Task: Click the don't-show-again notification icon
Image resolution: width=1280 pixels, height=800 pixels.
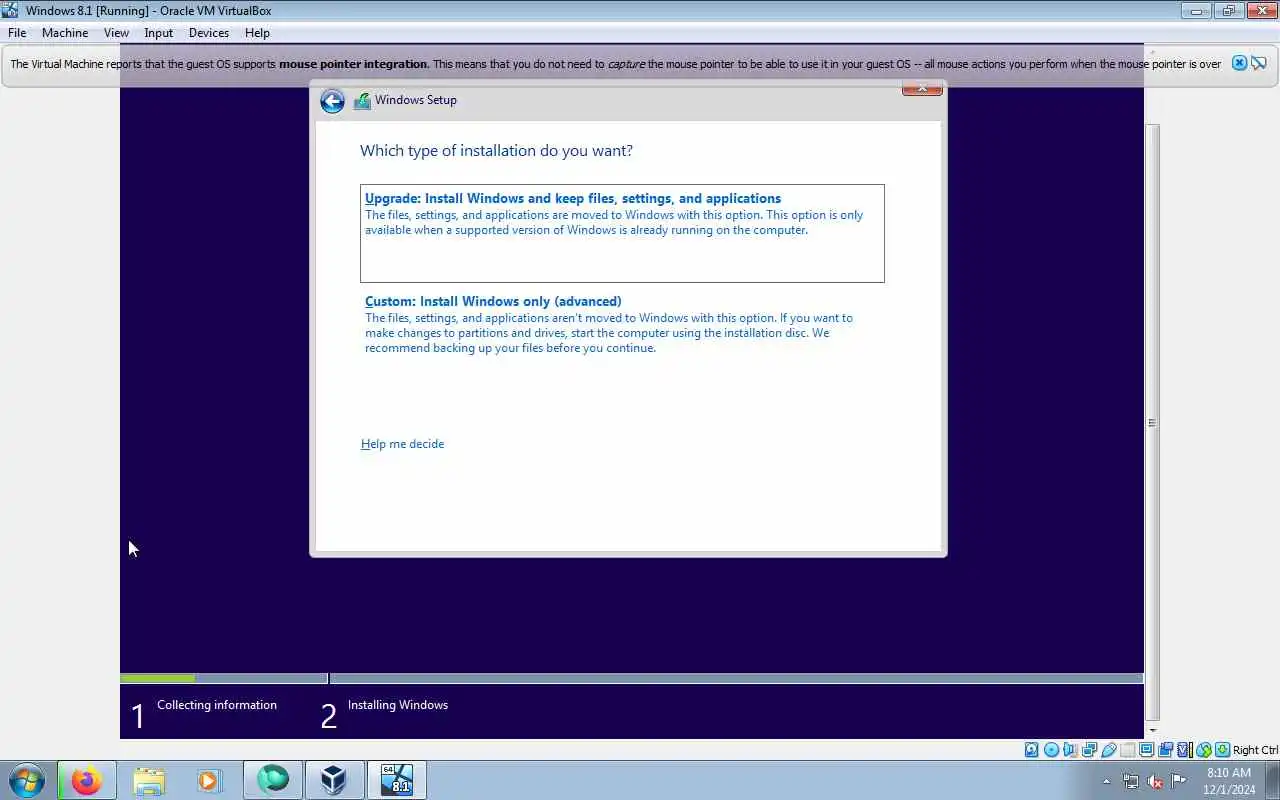Action: pyautogui.click(x=1259, y=63)
